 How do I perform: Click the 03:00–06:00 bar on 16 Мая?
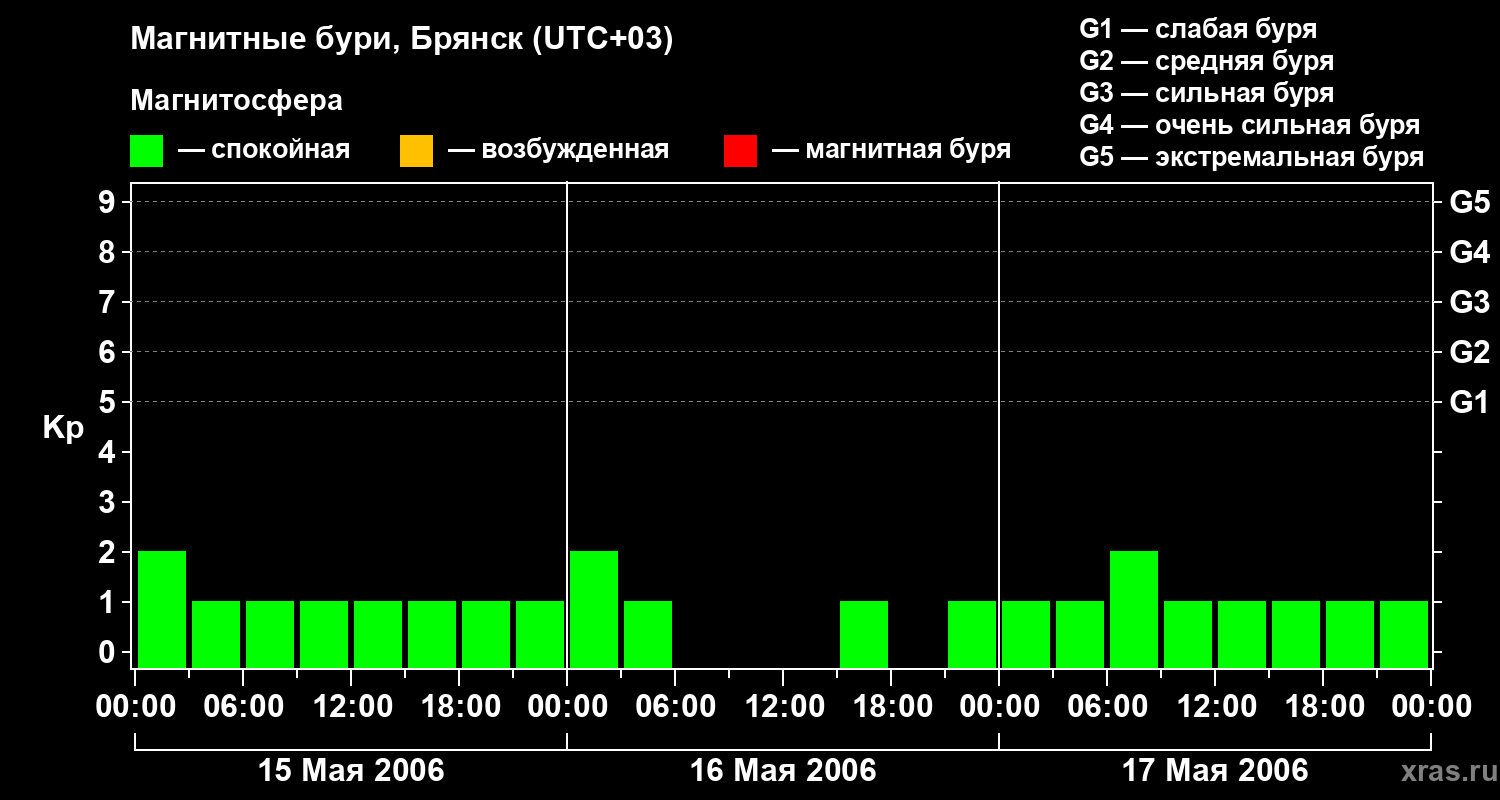point(648,634)
